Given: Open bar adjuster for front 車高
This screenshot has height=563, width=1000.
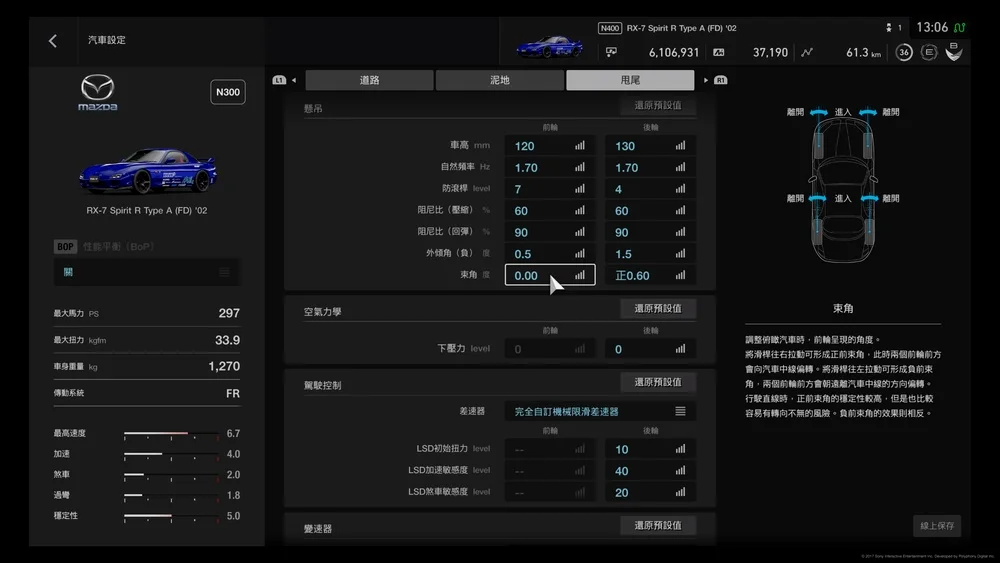Looking at the screenshot, I should point(579,146).
